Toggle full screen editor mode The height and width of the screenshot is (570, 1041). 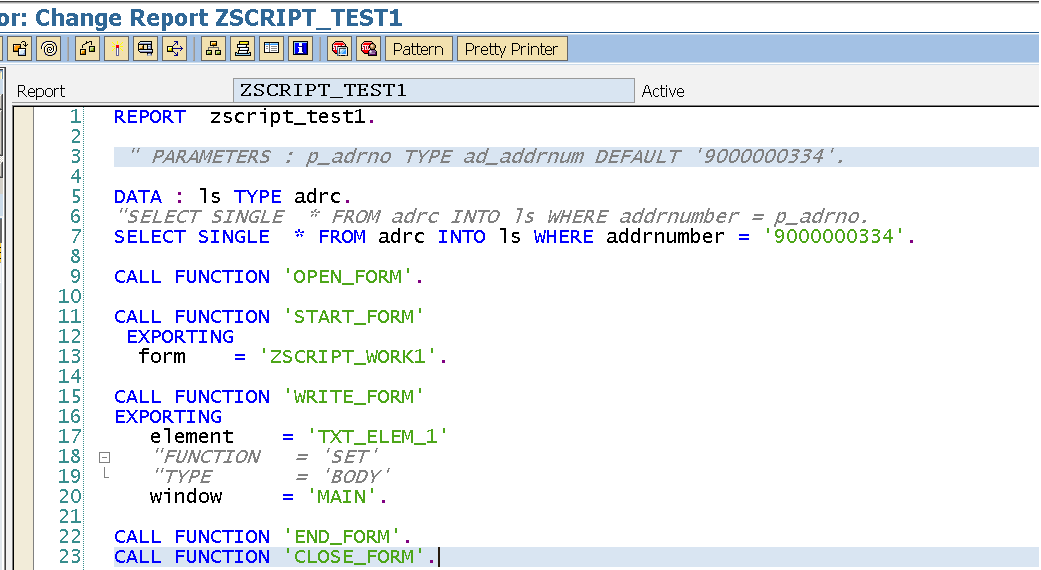tap(270, 48)
